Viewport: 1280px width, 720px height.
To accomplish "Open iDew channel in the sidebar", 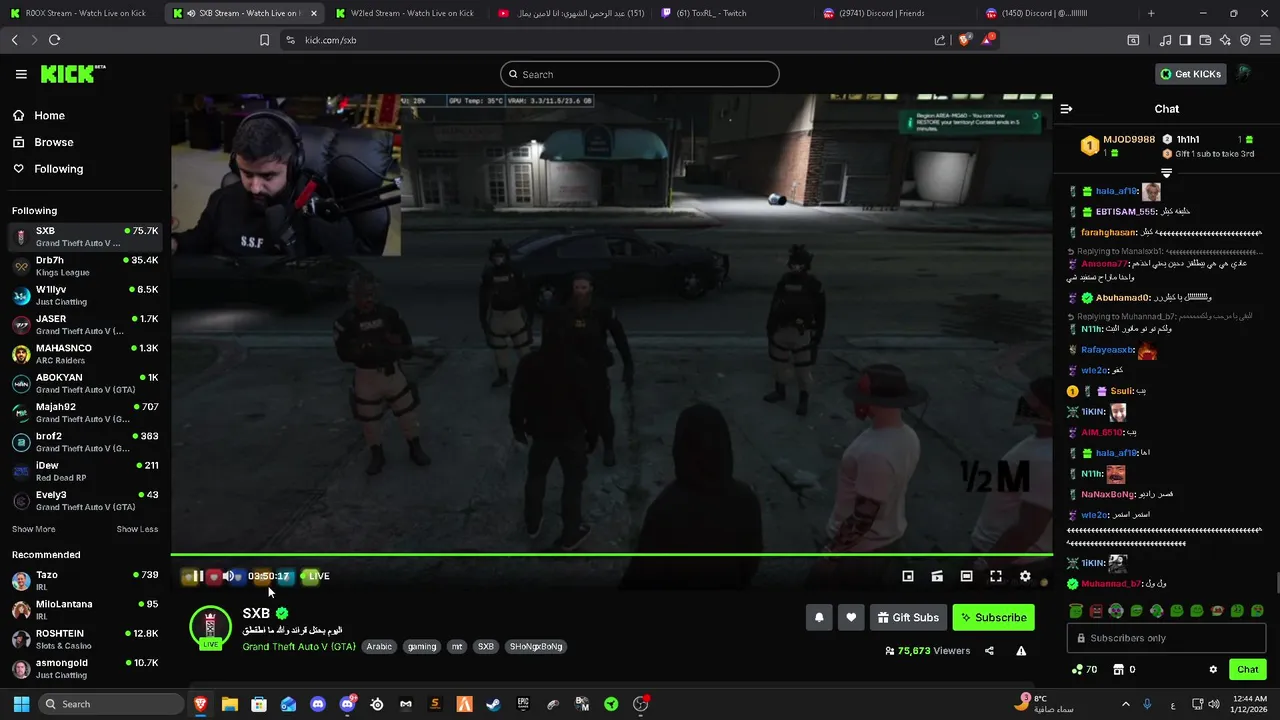I will pos(85,471).
